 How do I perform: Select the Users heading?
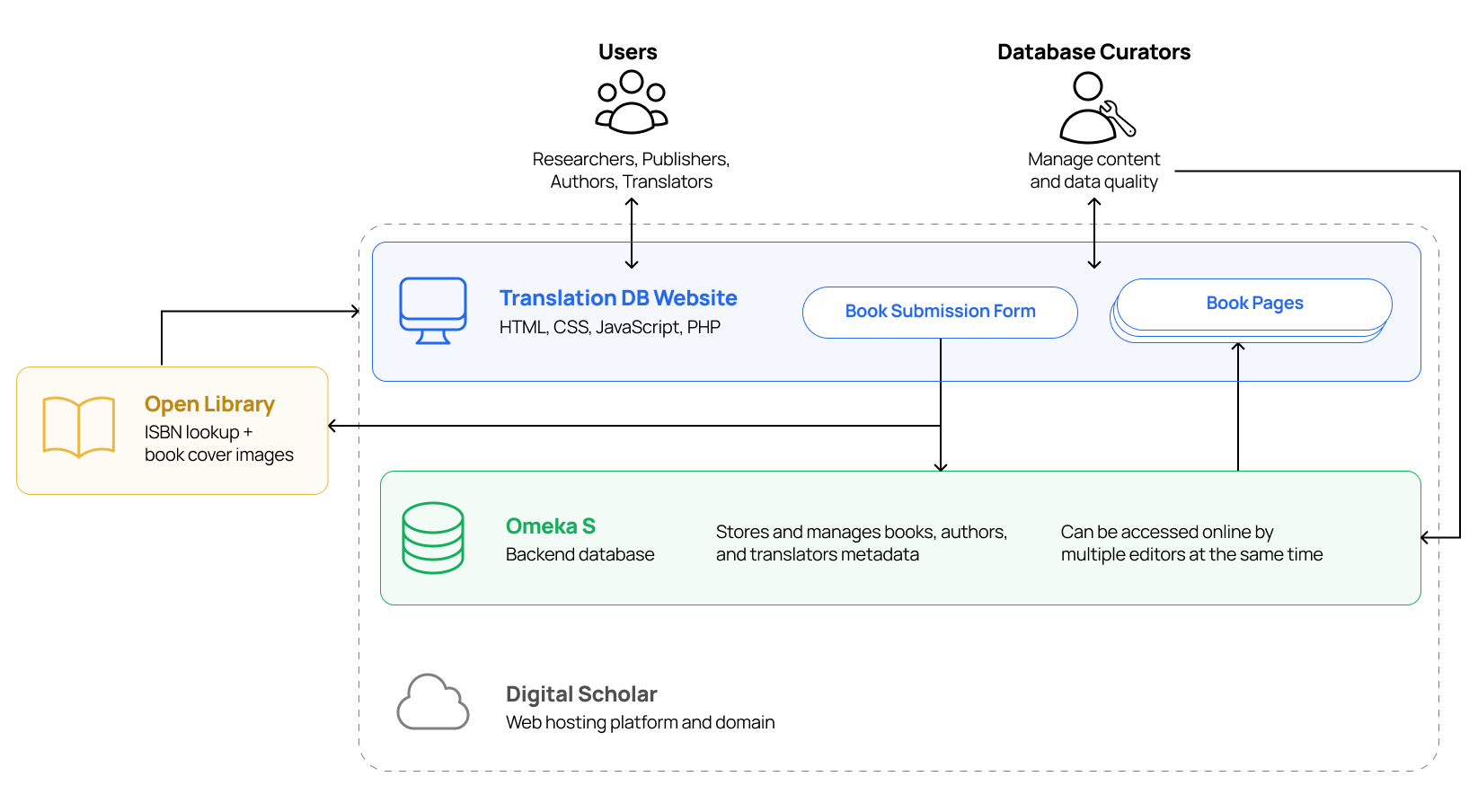click(628, 52)
